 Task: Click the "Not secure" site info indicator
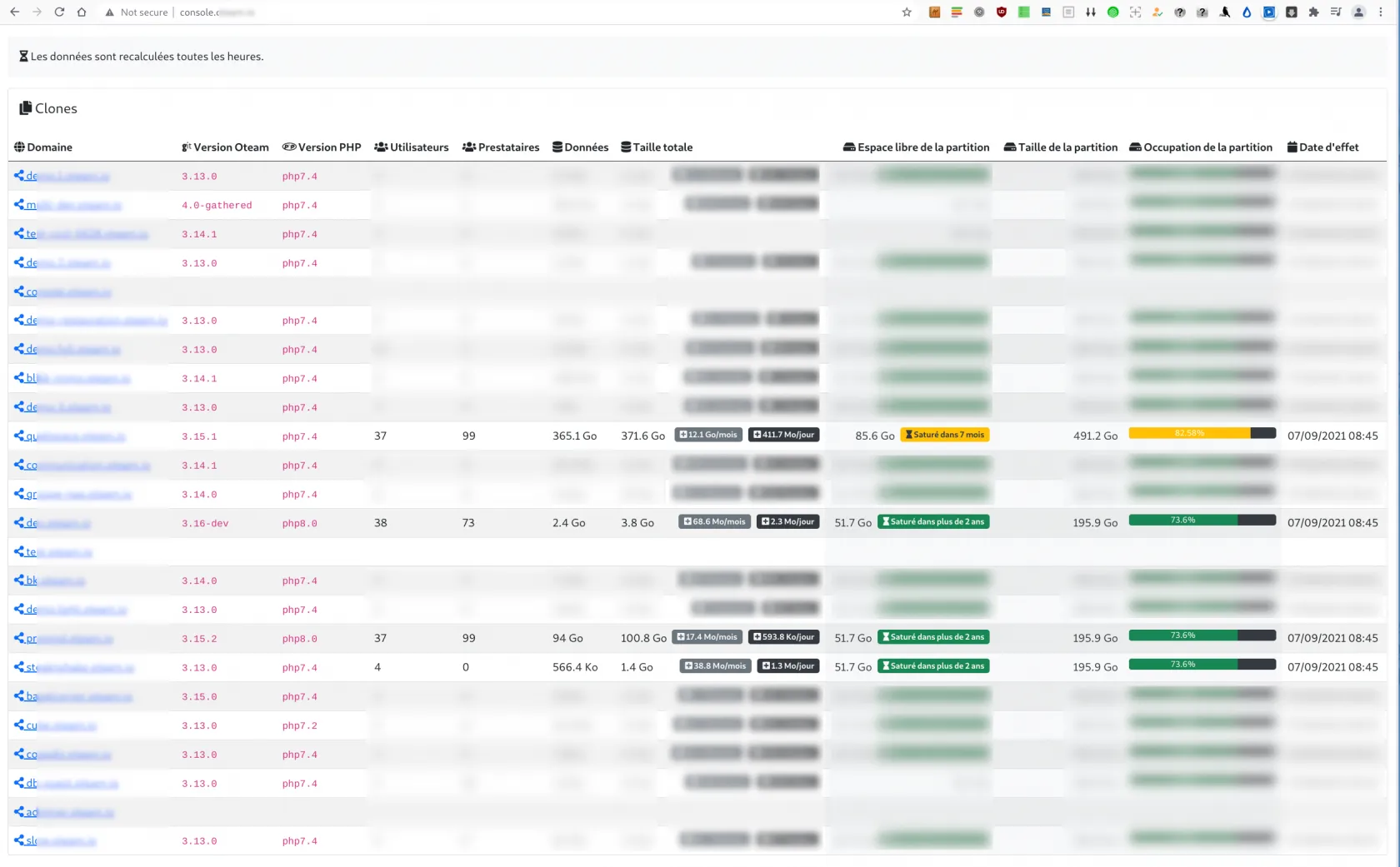click(137, 12)
